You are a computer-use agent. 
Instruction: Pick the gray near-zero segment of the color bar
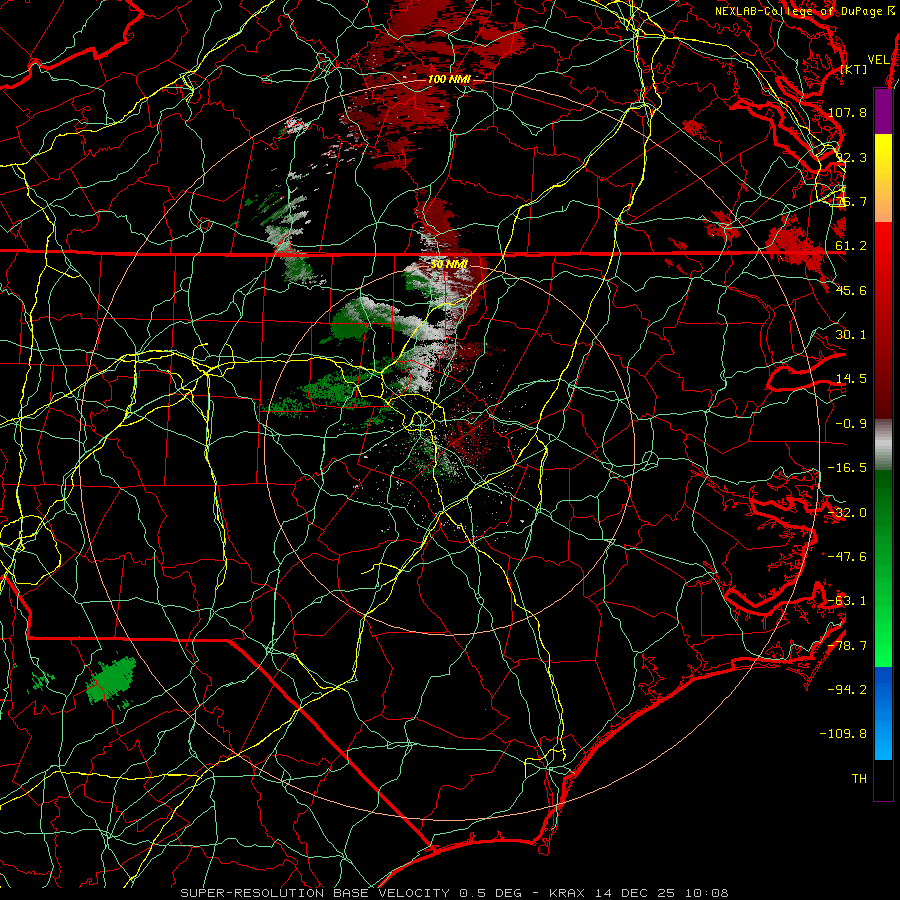[x=883, y=445]
